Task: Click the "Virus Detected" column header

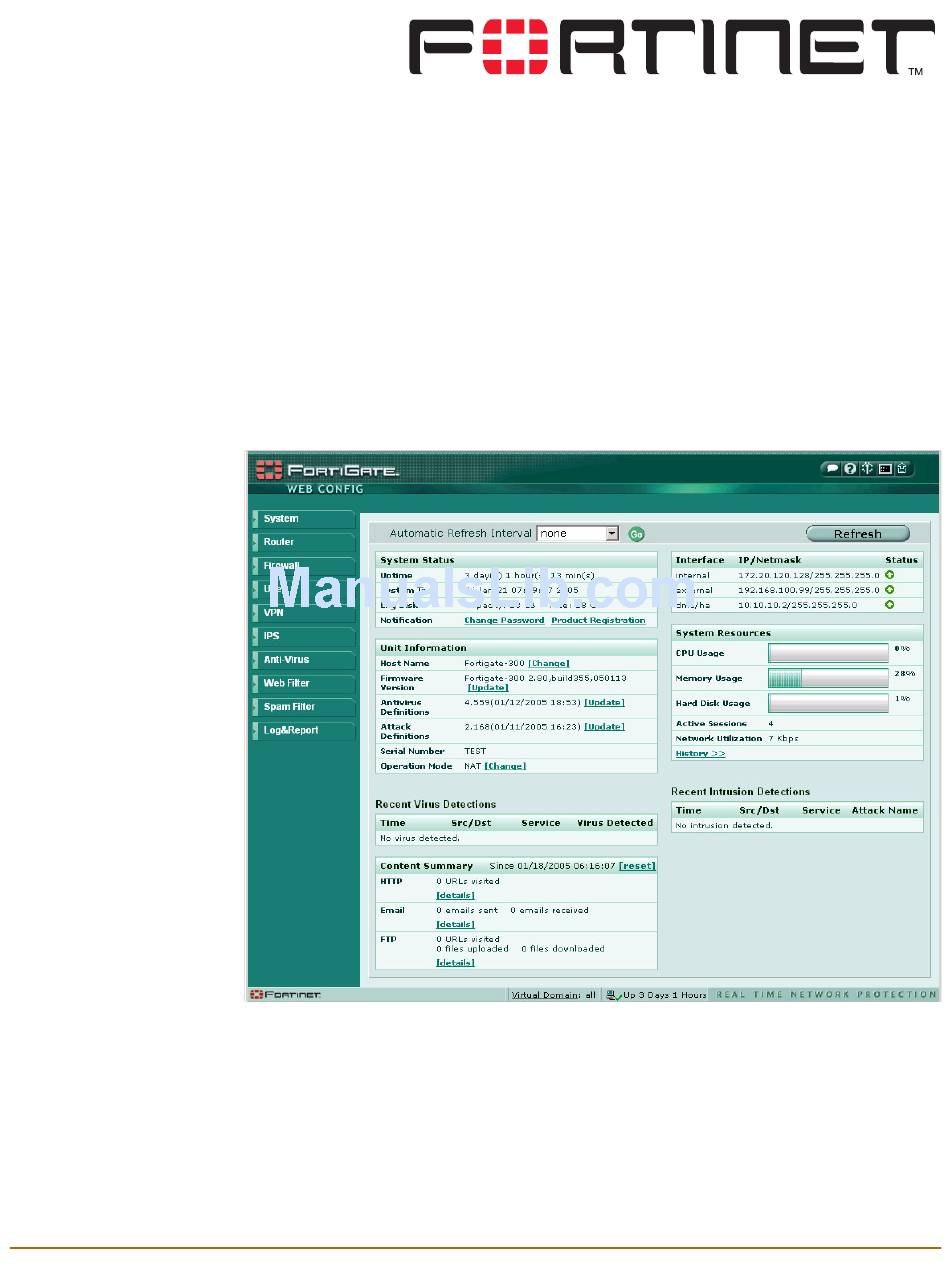Action: coord(615,823)
